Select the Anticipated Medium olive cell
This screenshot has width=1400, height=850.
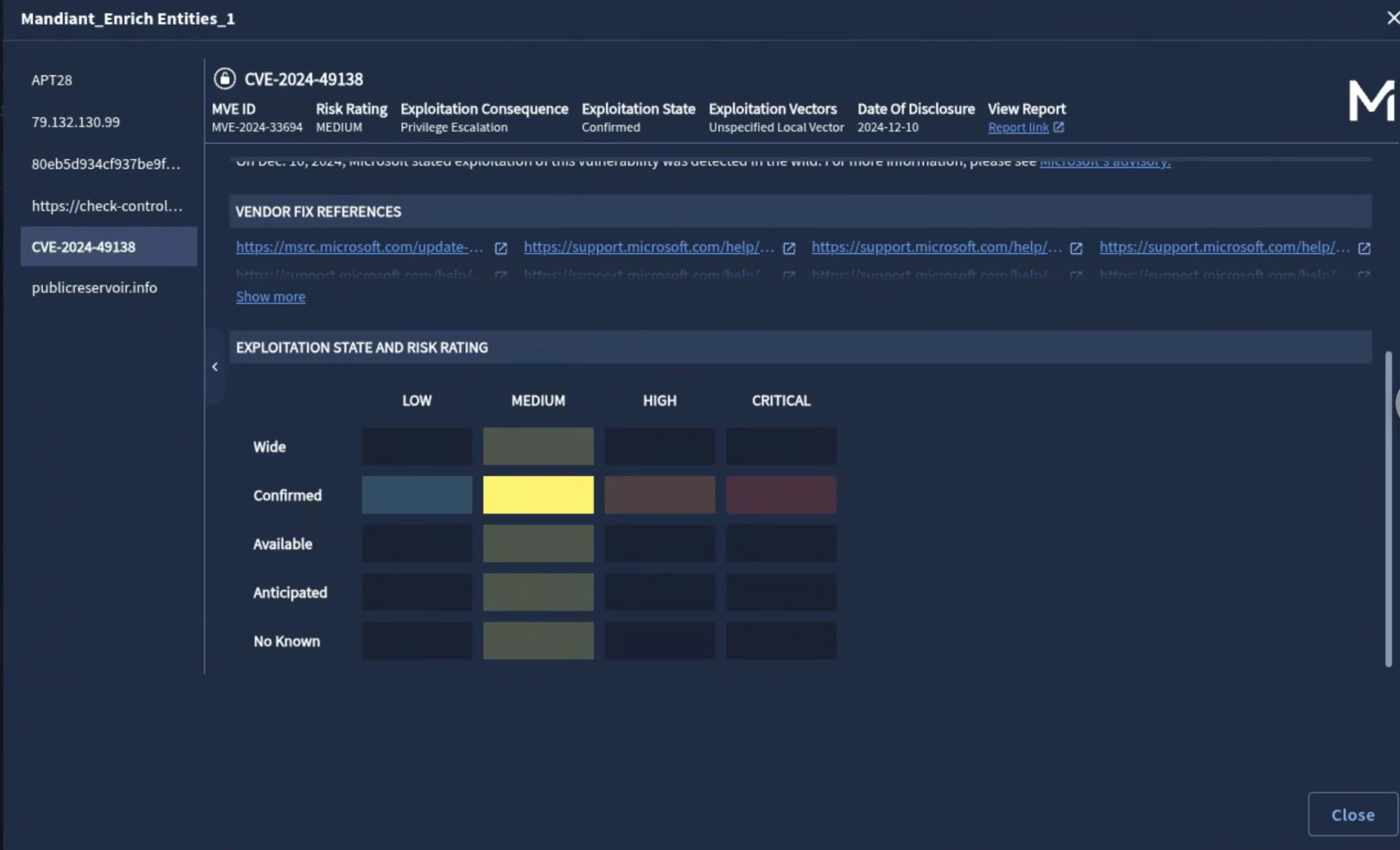pos(538,592)
